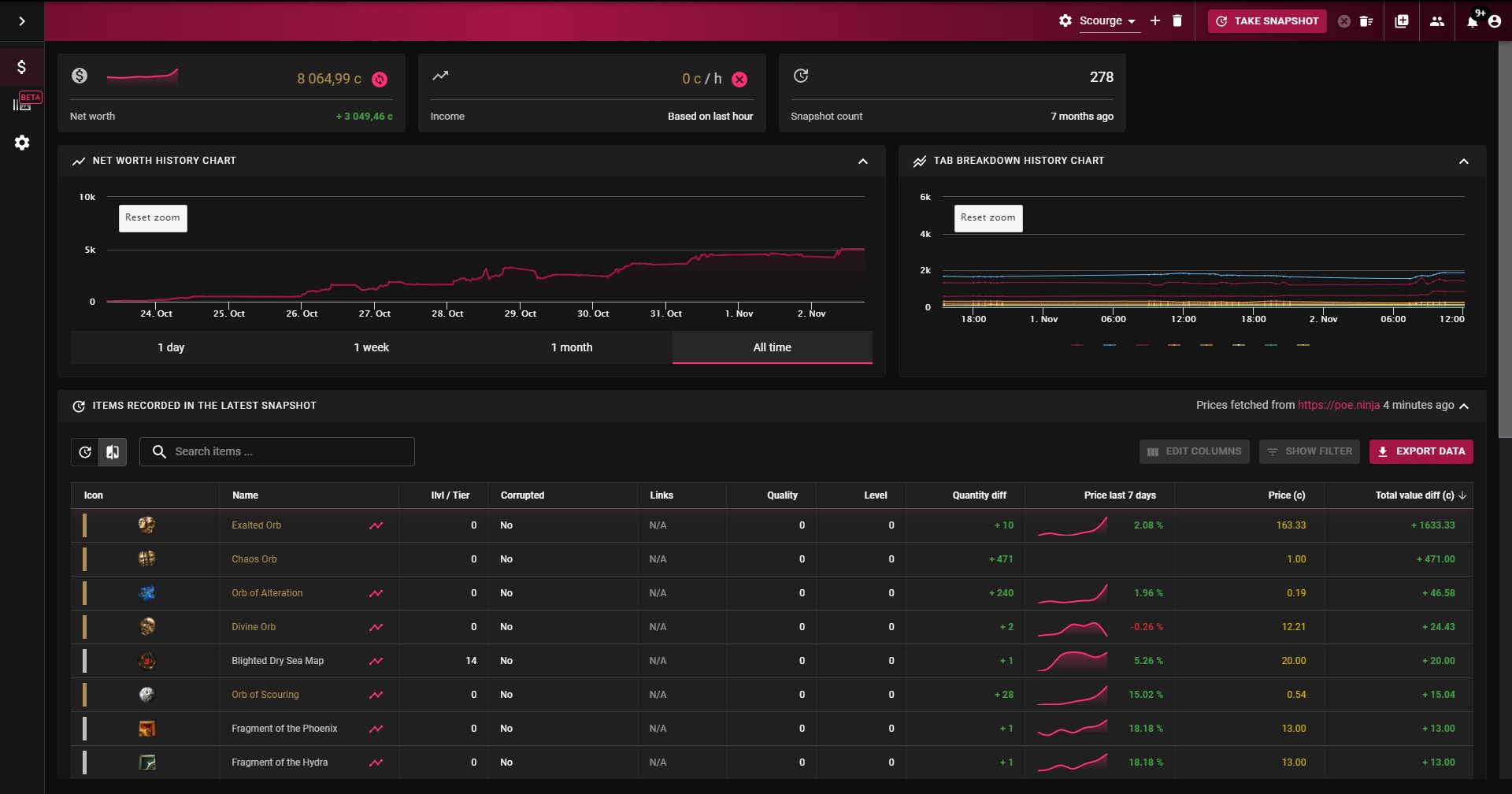Toggle the compare view button beside search
The height and width of the screenshot is (794, 1512).
tap(113, 452)
